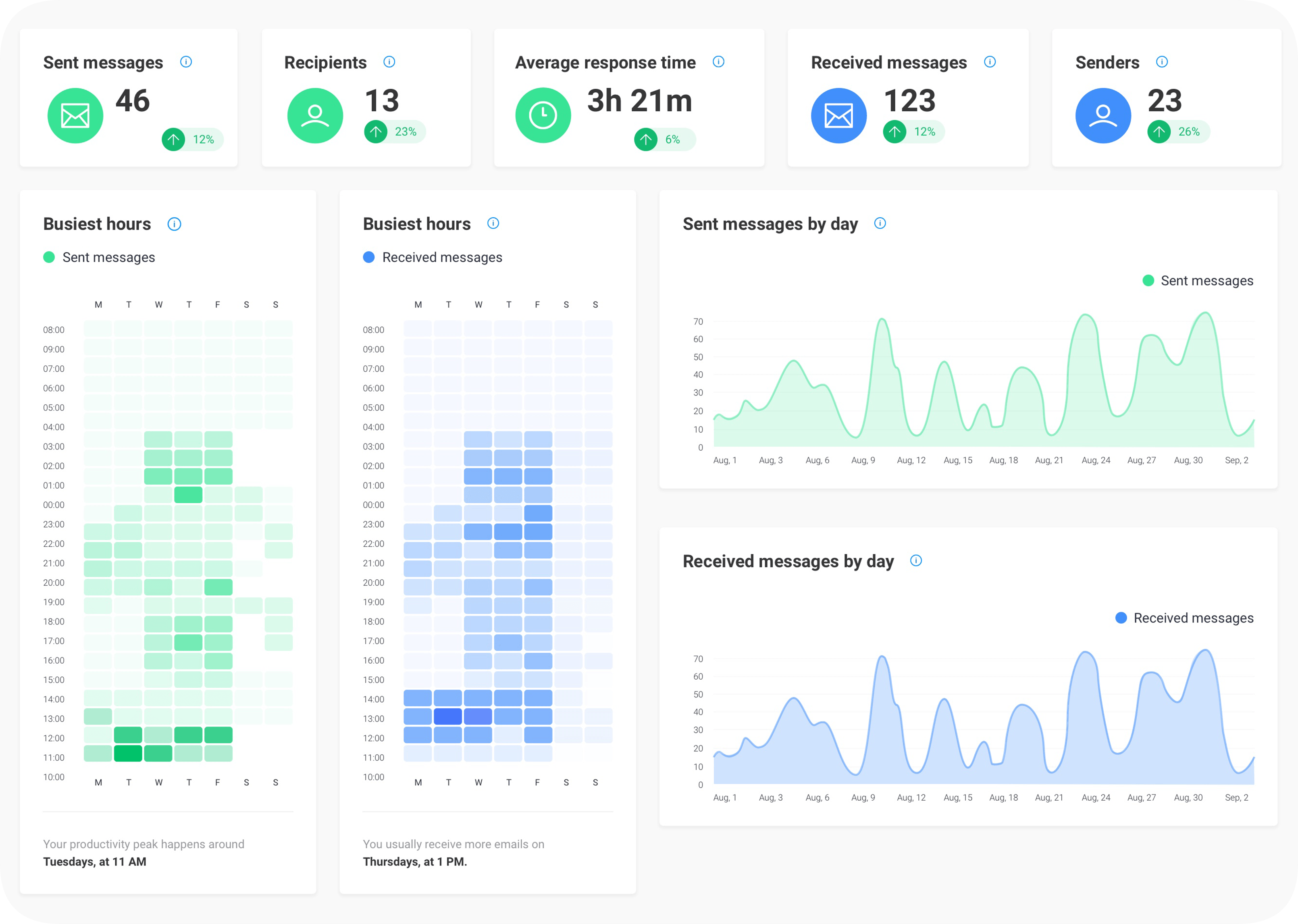Click Aug, 24 label on sent chart axis
The height and width of the screenshot is (924, 1298).
(x=1096, y=460)
